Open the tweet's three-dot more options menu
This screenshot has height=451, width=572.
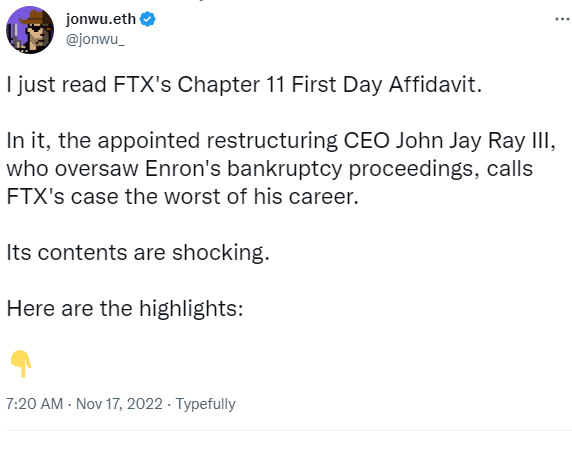point(563,19)
